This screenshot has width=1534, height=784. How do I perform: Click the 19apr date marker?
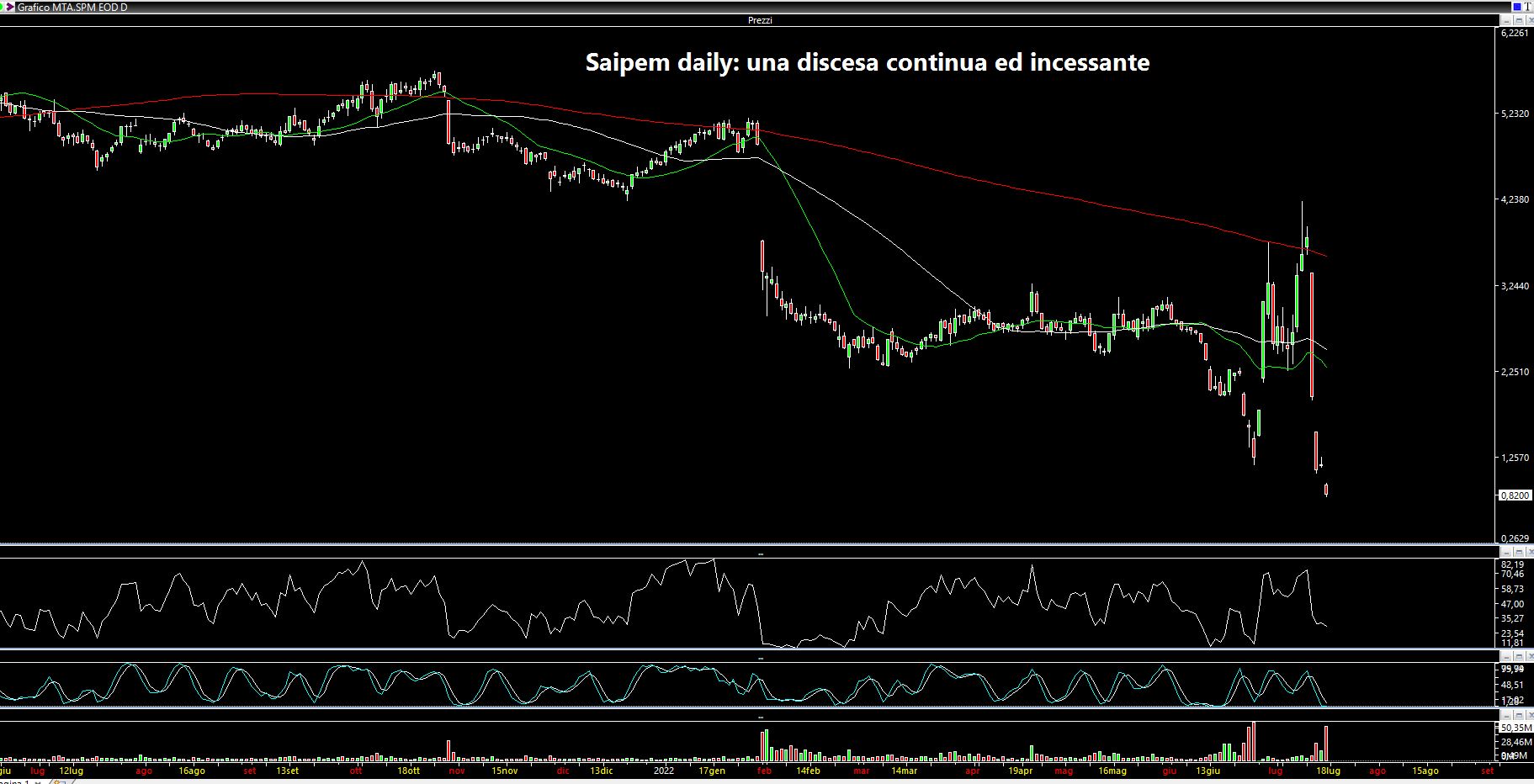pos(1019,771)
